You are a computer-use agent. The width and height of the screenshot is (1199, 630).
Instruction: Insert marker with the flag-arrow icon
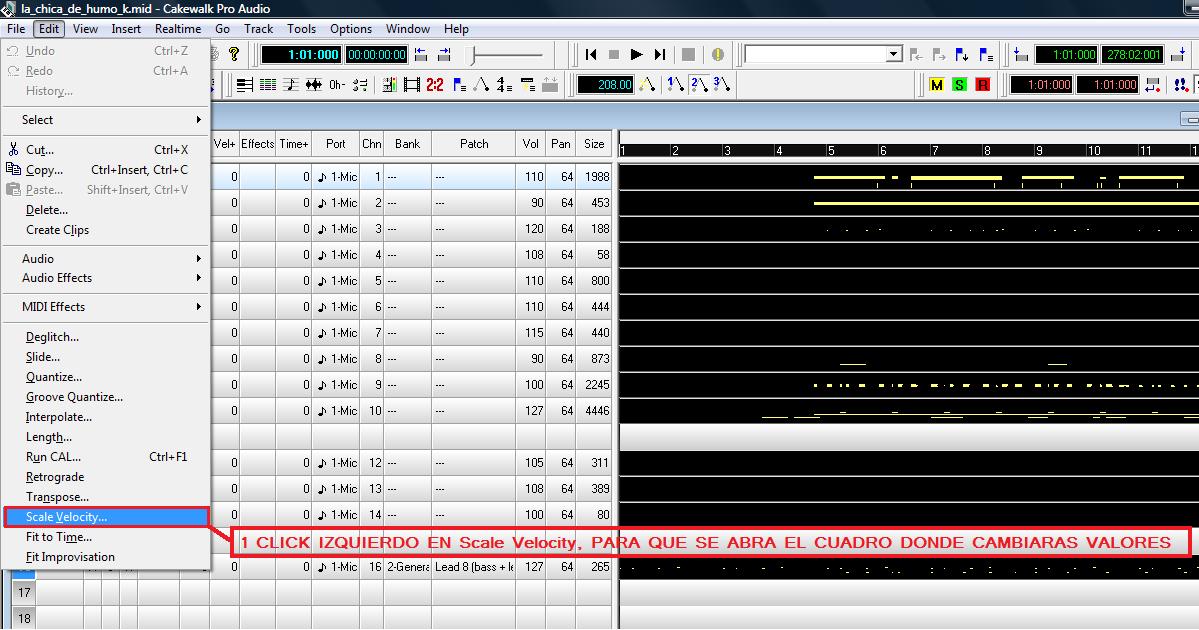[x=962, y=54]
